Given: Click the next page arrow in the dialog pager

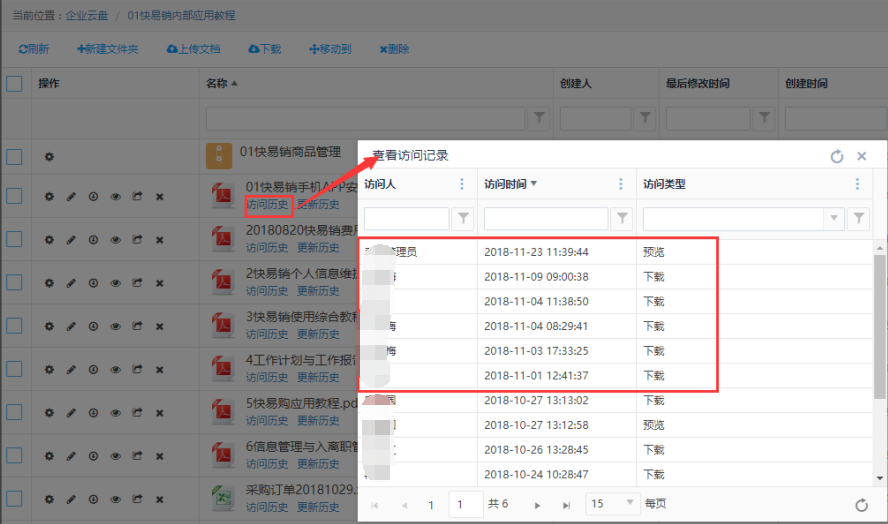Looking at the screenshot, I should 538,505.
